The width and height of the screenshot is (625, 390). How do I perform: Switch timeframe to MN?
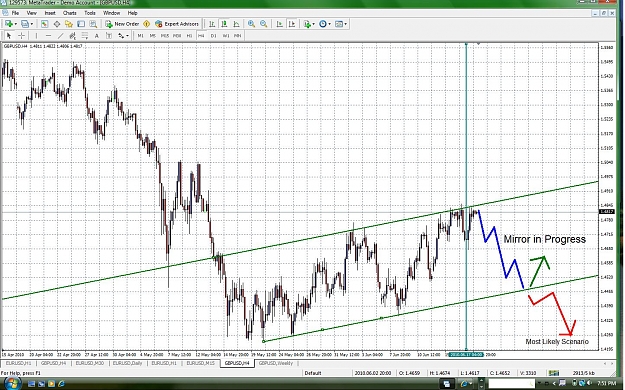pos(238,35)
